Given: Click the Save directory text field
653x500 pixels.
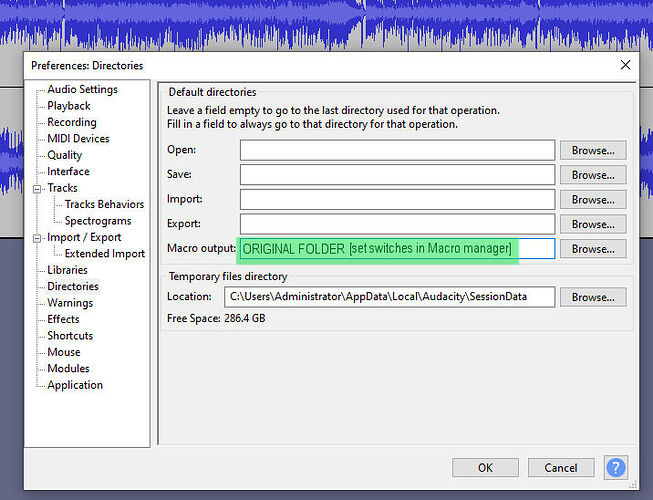Looking at the screenshot, I should click(x=397, y=175).
